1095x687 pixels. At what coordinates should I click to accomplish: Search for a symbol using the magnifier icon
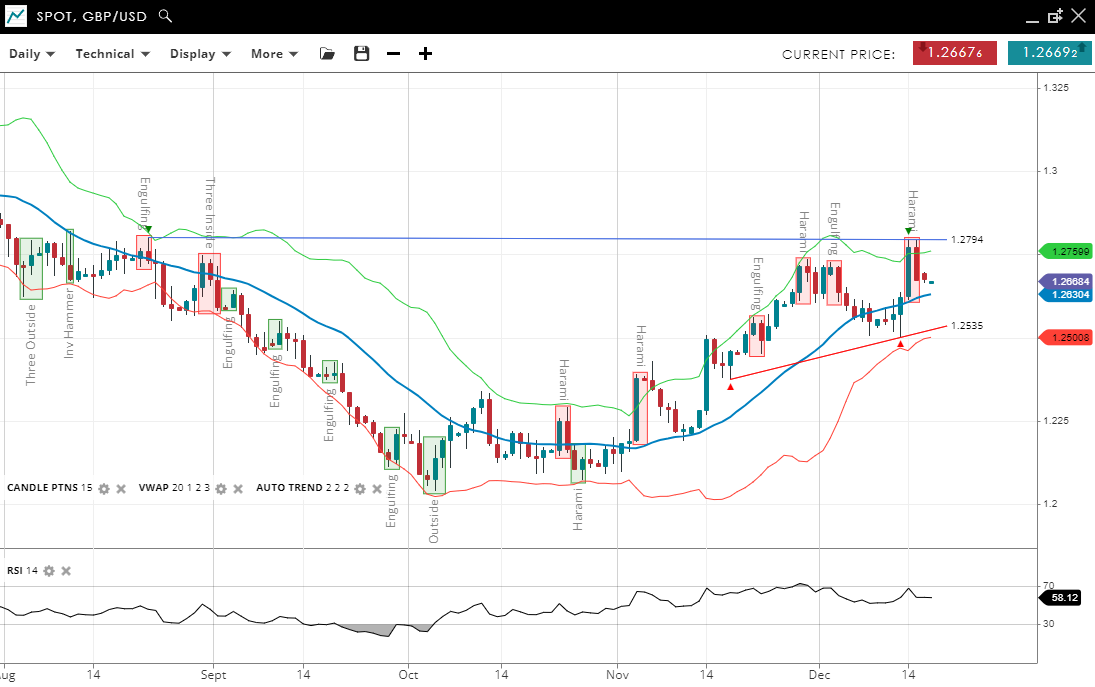[166, 17]
